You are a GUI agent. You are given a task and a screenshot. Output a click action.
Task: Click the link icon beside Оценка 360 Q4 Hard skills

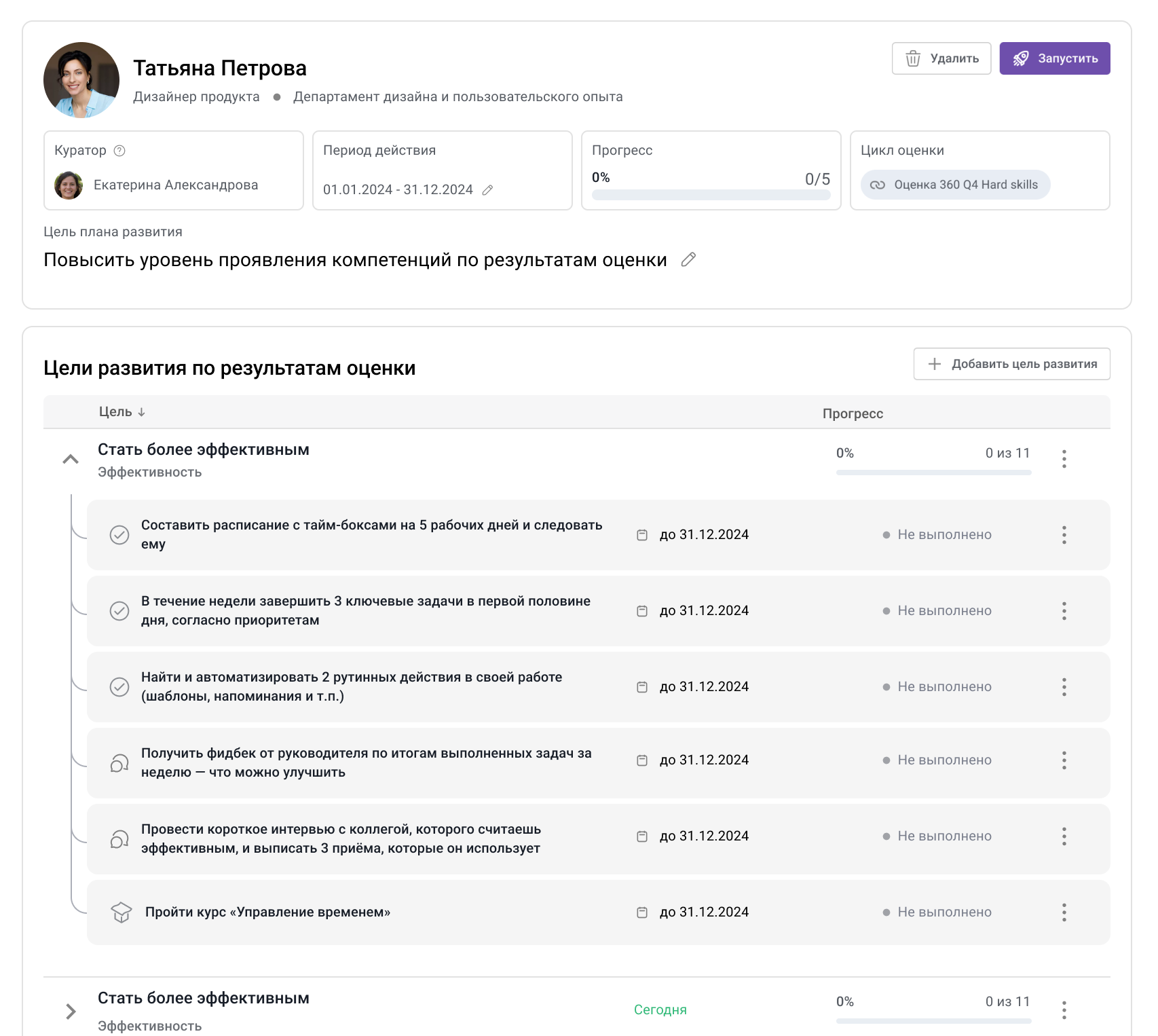(x=880, y=184)
